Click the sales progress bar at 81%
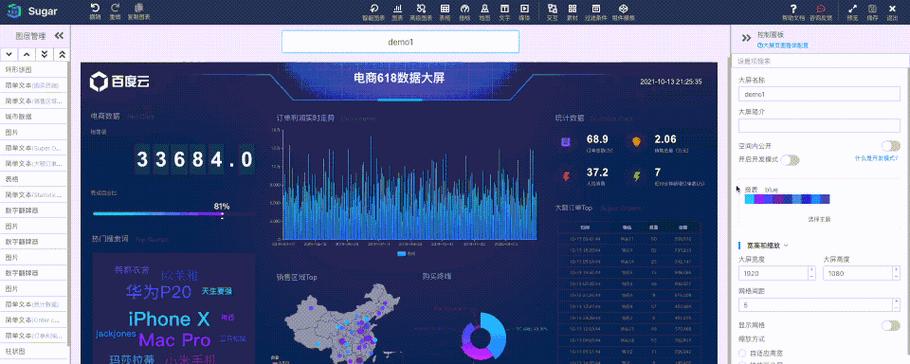The width and height of the screenshot is (910, 364). pyautogui.click(x=173, y=214)
